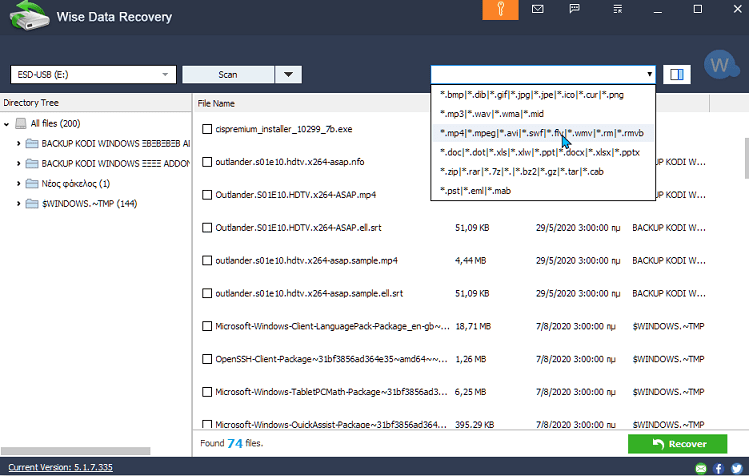
Task: Collapse the file type filter dropdown arrow
Action: tap(649, 74)
